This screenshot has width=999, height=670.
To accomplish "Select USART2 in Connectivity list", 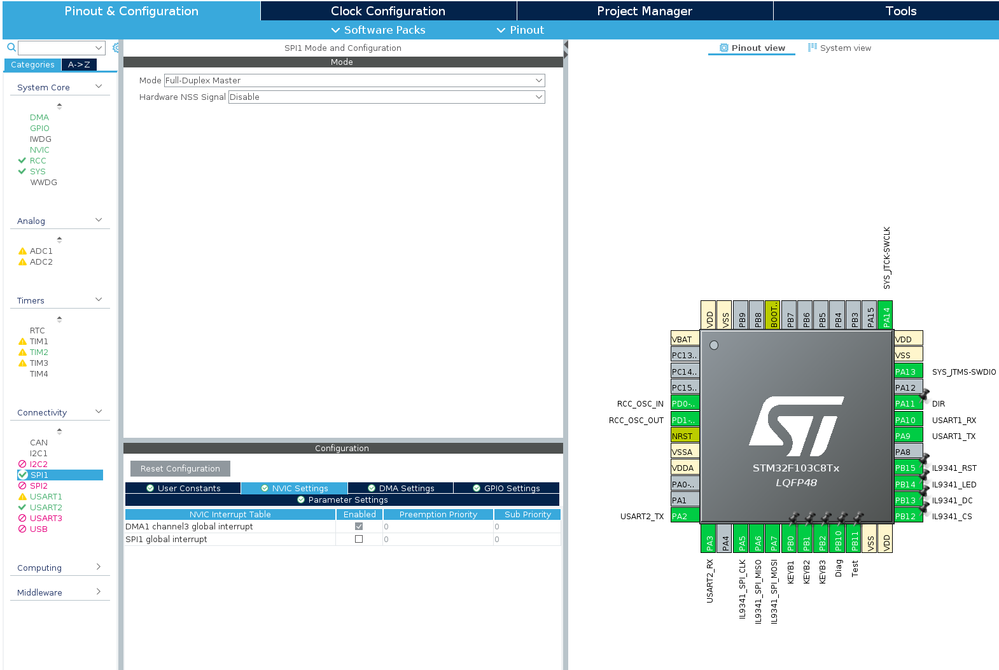I will [46, 508].
